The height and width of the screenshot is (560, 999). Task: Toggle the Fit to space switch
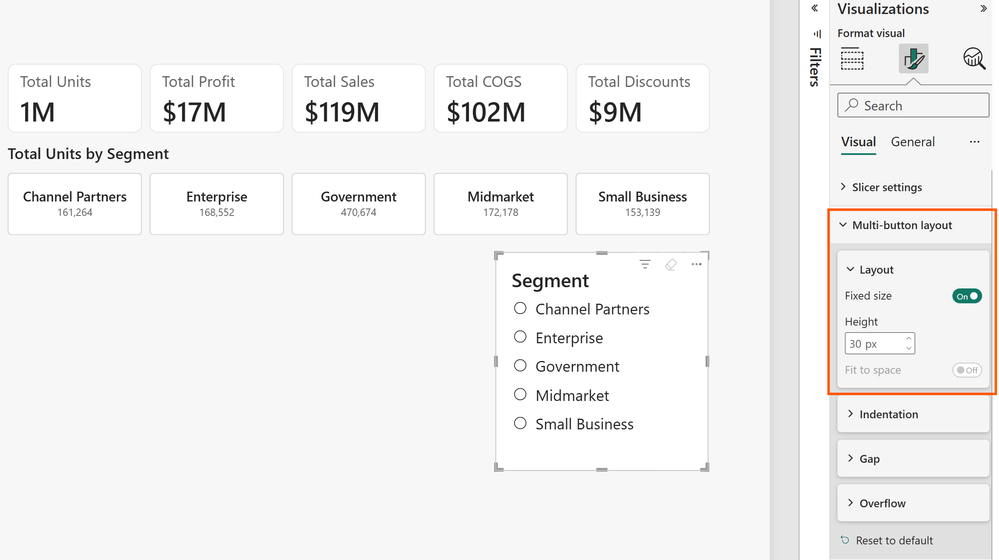tap(967, 370)
